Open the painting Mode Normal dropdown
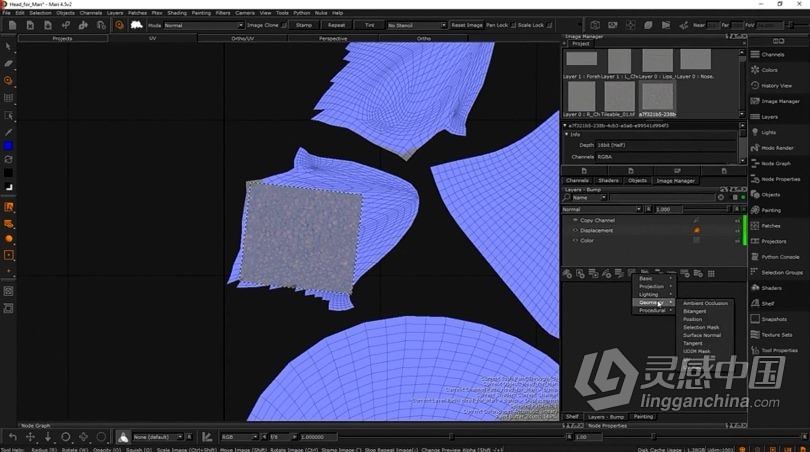The height and width of the screenshot is (452, 810). click(x=203, y=25)
